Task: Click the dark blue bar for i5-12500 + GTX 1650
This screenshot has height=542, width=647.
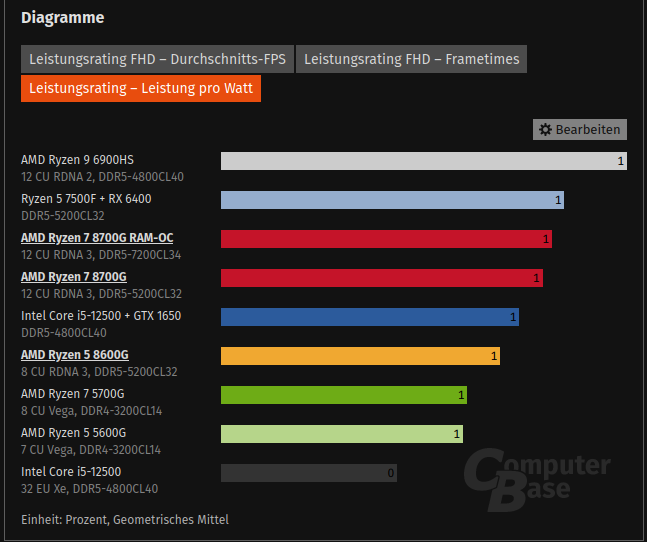Action: pyautogui.click(x=370, y=317)
